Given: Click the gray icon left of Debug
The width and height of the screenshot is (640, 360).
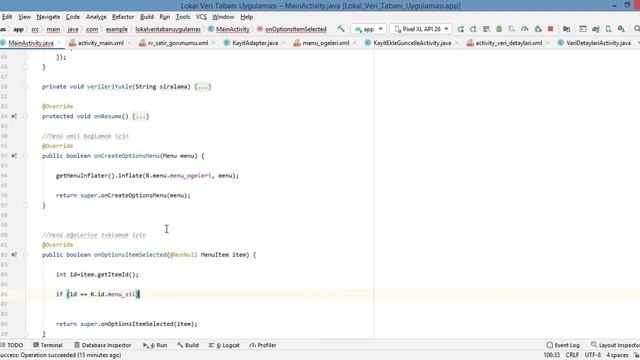Looking at the screenshot, I should tap(486, 29).
